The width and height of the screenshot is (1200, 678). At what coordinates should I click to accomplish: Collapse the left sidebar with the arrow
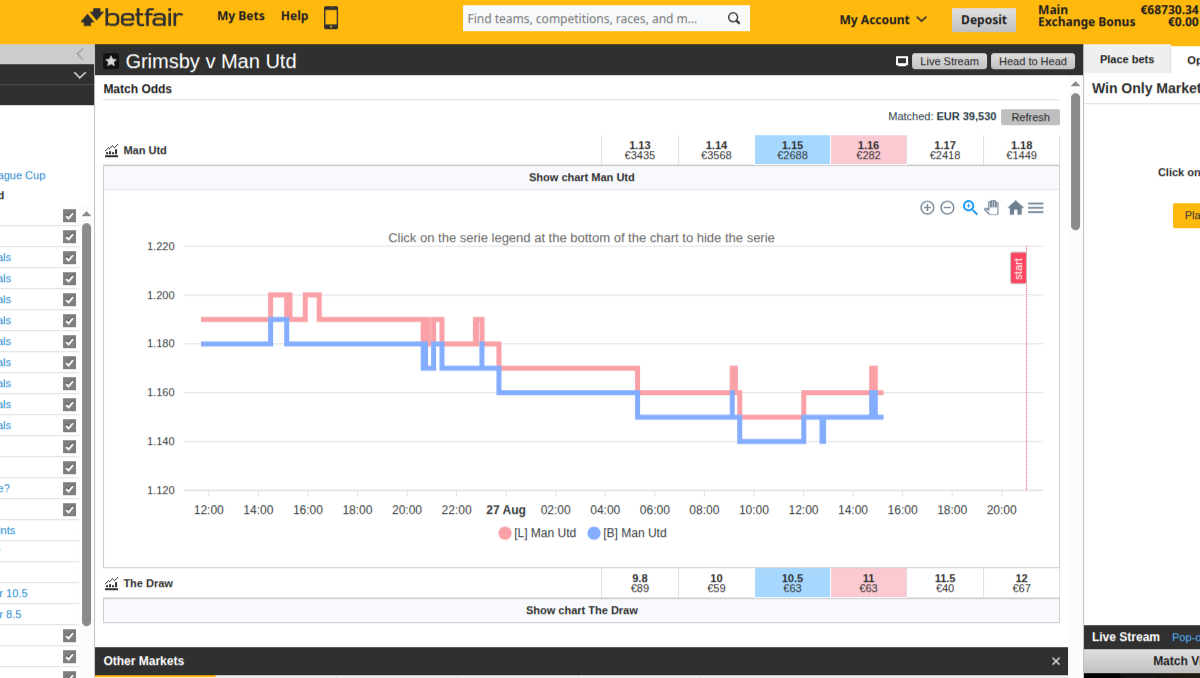click(x=80, y=54)
